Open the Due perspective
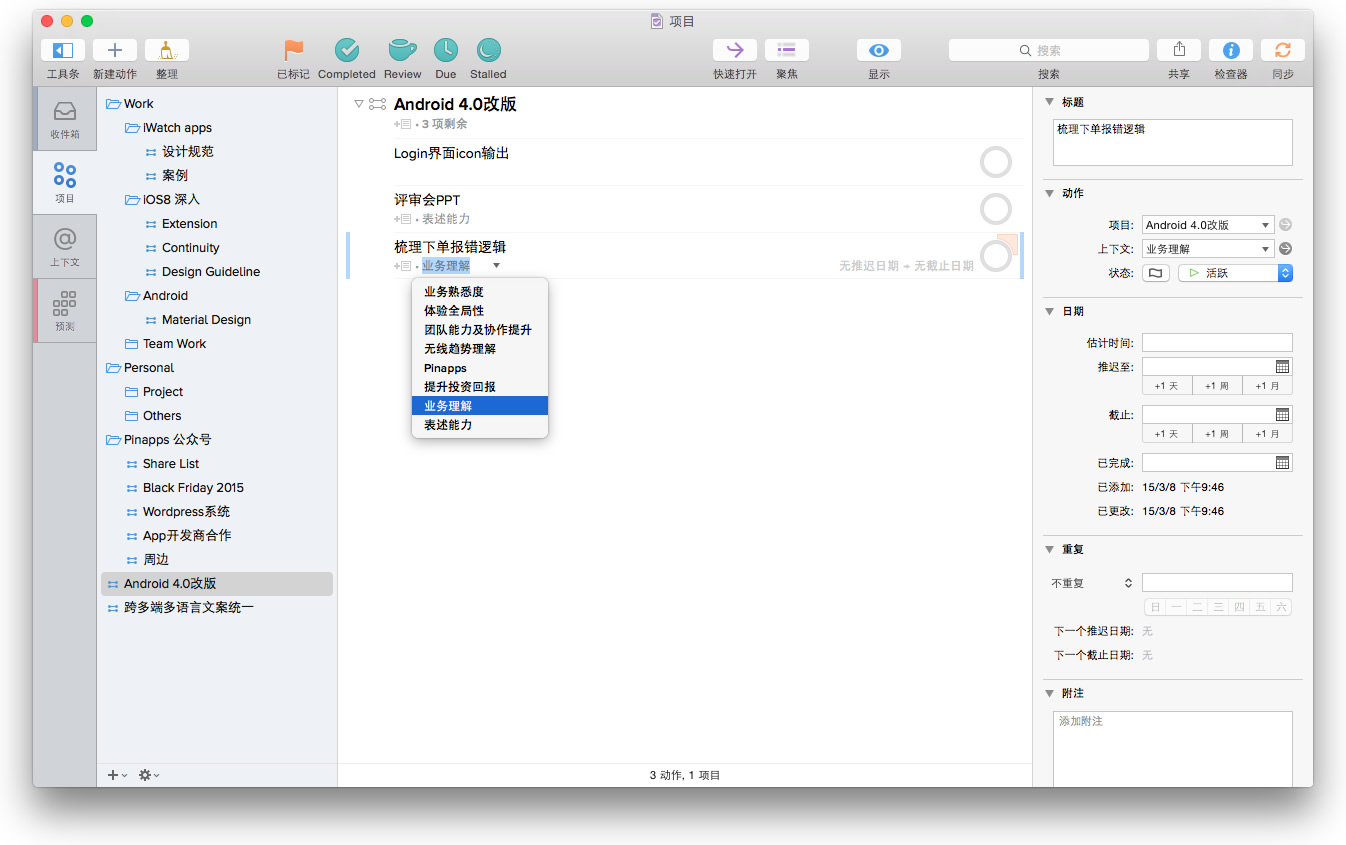This screenshot has width=1346, height=845. pyautogui.click(x=446, y=50)
